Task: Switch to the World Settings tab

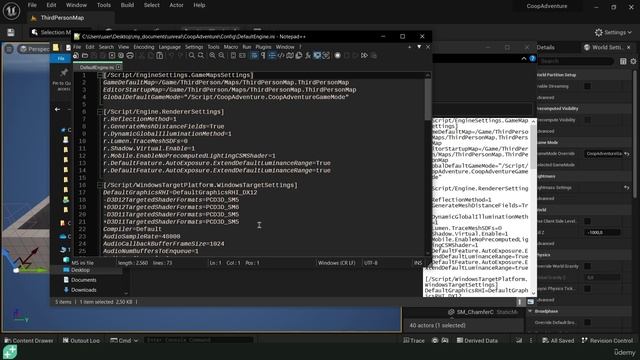Action: click(607, 47)
